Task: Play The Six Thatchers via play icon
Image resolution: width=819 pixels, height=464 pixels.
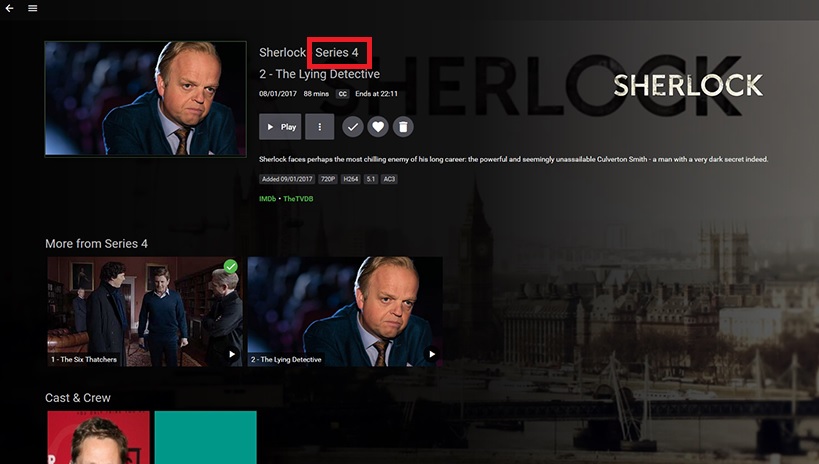Action: (x=232, y=354)
